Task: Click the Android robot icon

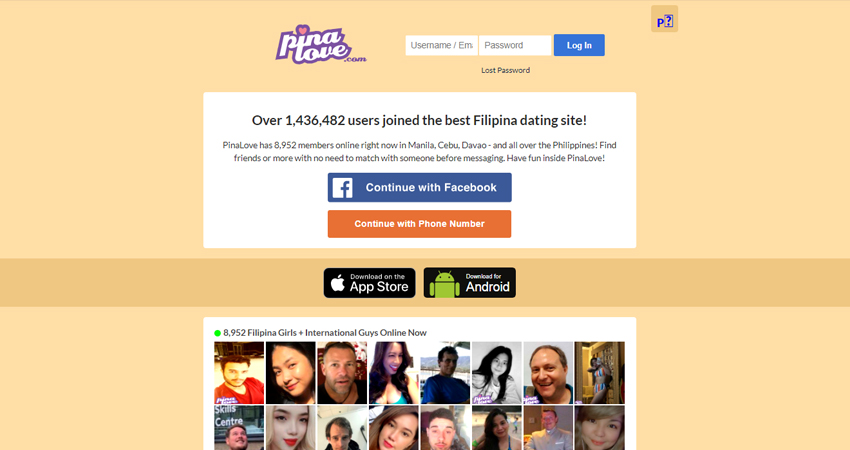Action: point(444,284)
